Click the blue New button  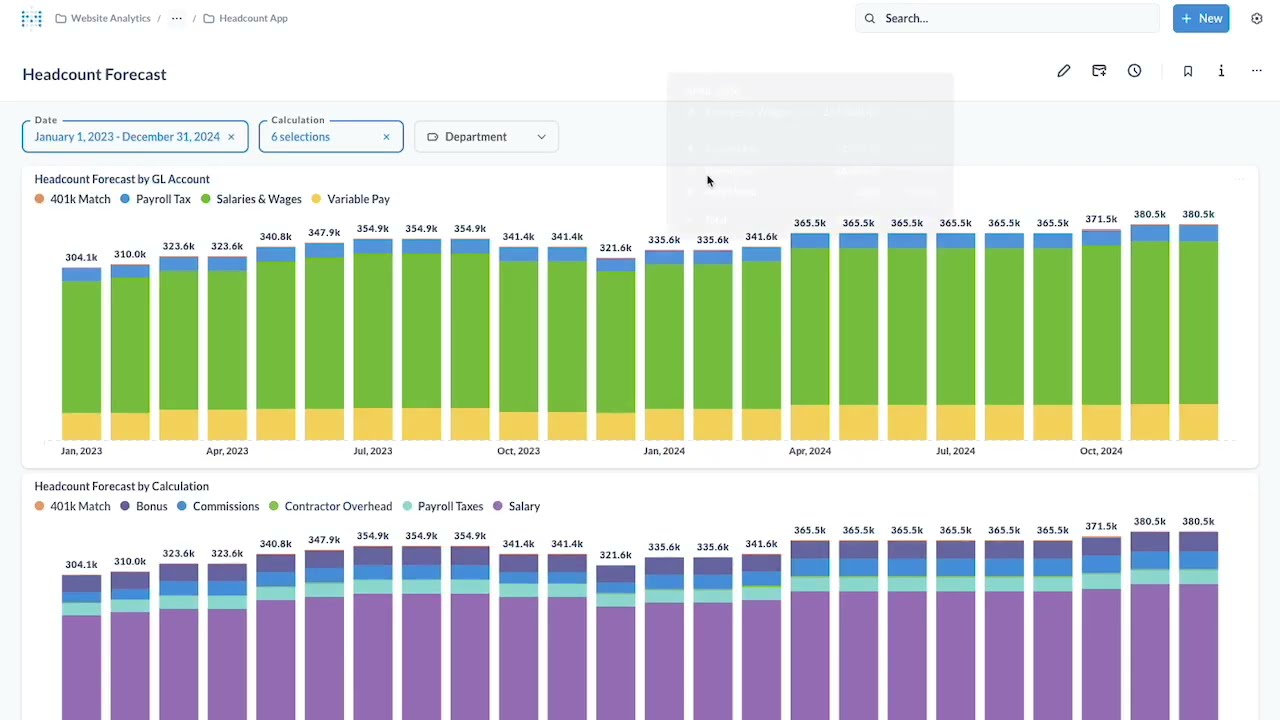click(x=1201, y=18)
